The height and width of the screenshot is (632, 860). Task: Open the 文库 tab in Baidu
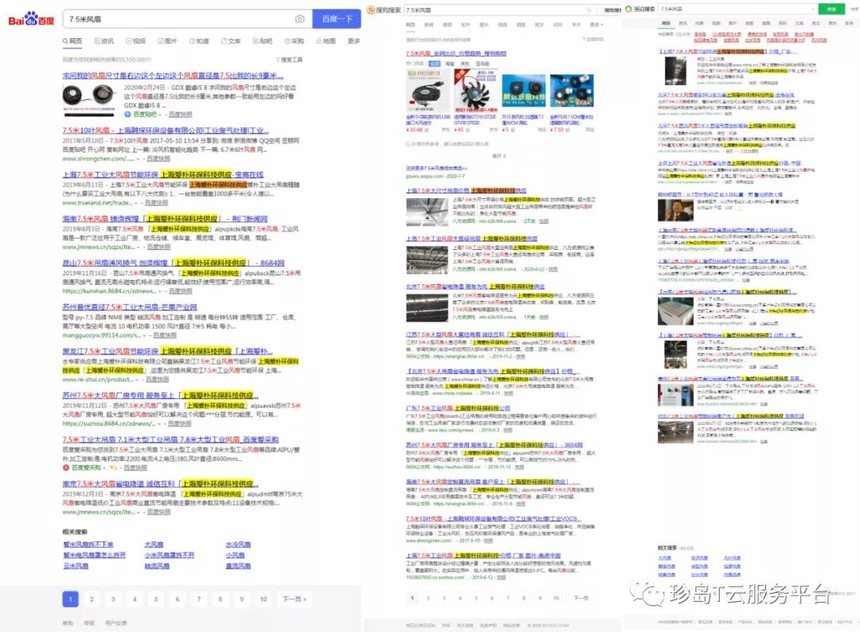pos(230,41)
